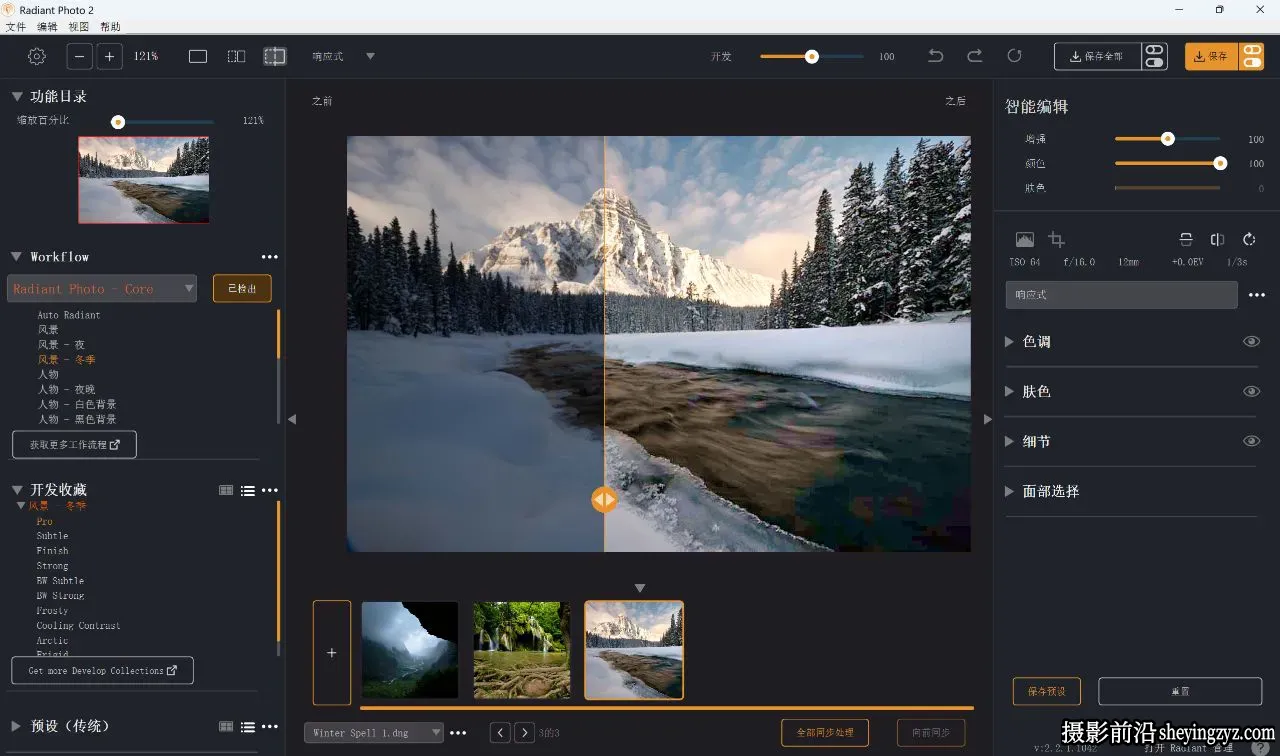Click the flip vertical icon
Screen dimensions: 1280x756
1186,239
